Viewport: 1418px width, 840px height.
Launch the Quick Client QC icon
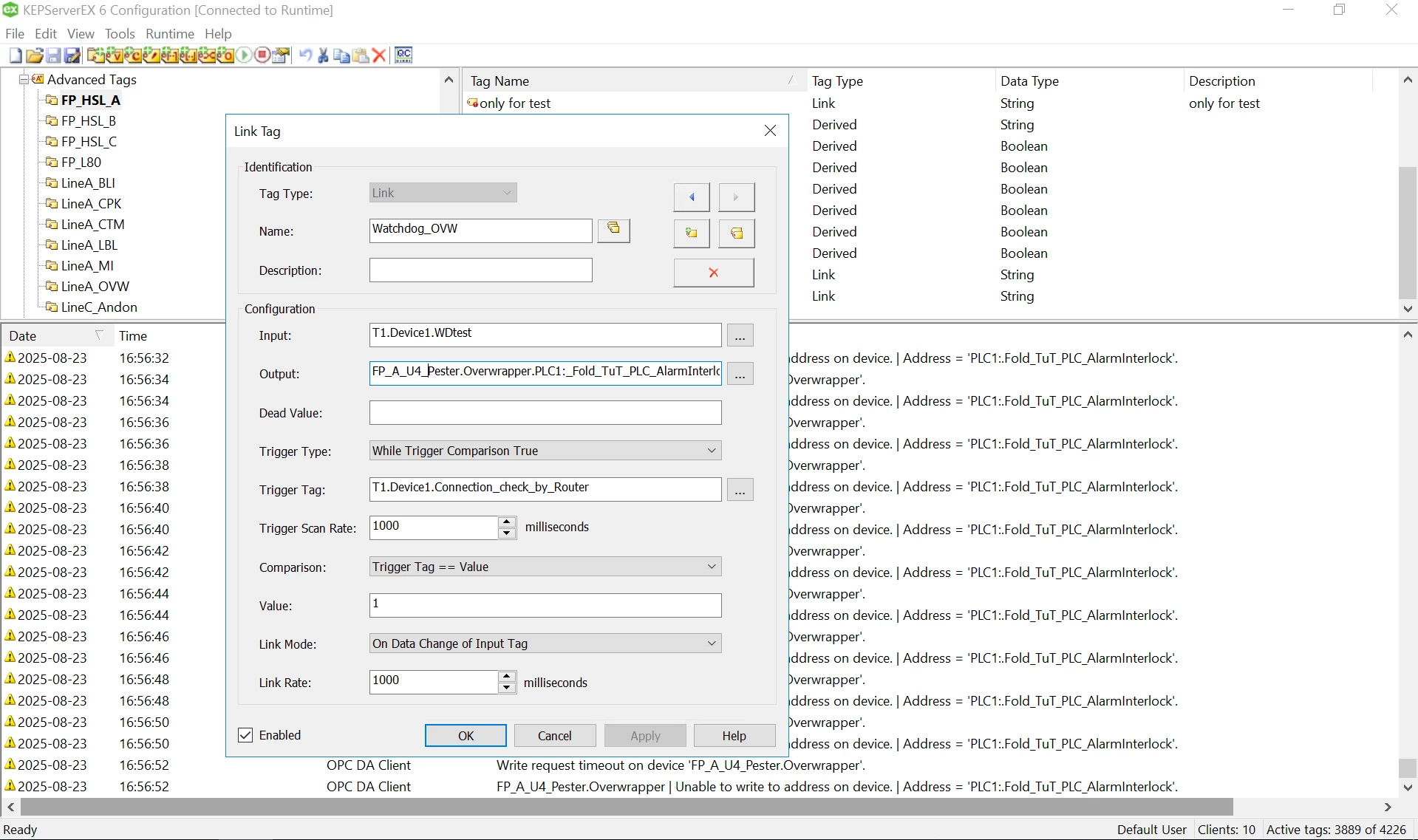click(x=403, y=55)
